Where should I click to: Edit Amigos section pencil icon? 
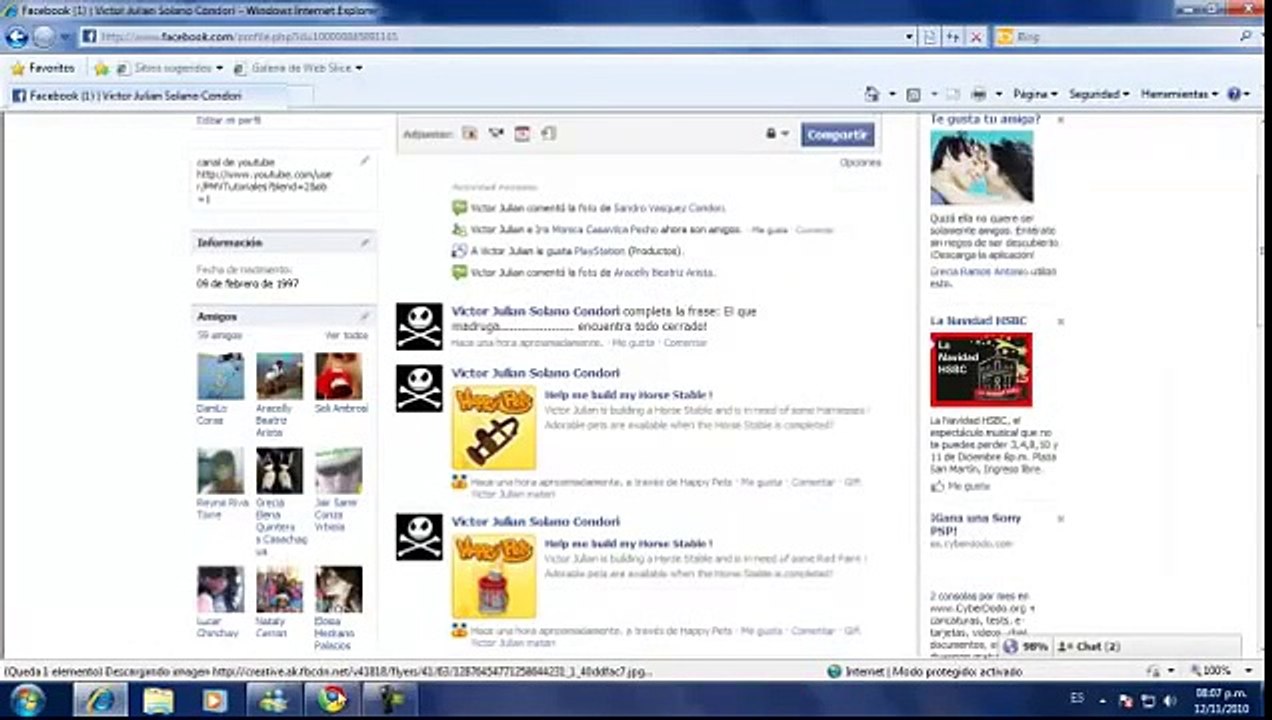pyautogui.click(x=365, y=316)
